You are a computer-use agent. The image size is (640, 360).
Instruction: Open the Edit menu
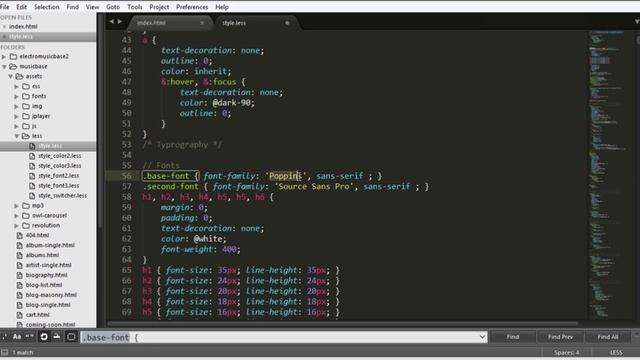(22, 7)
